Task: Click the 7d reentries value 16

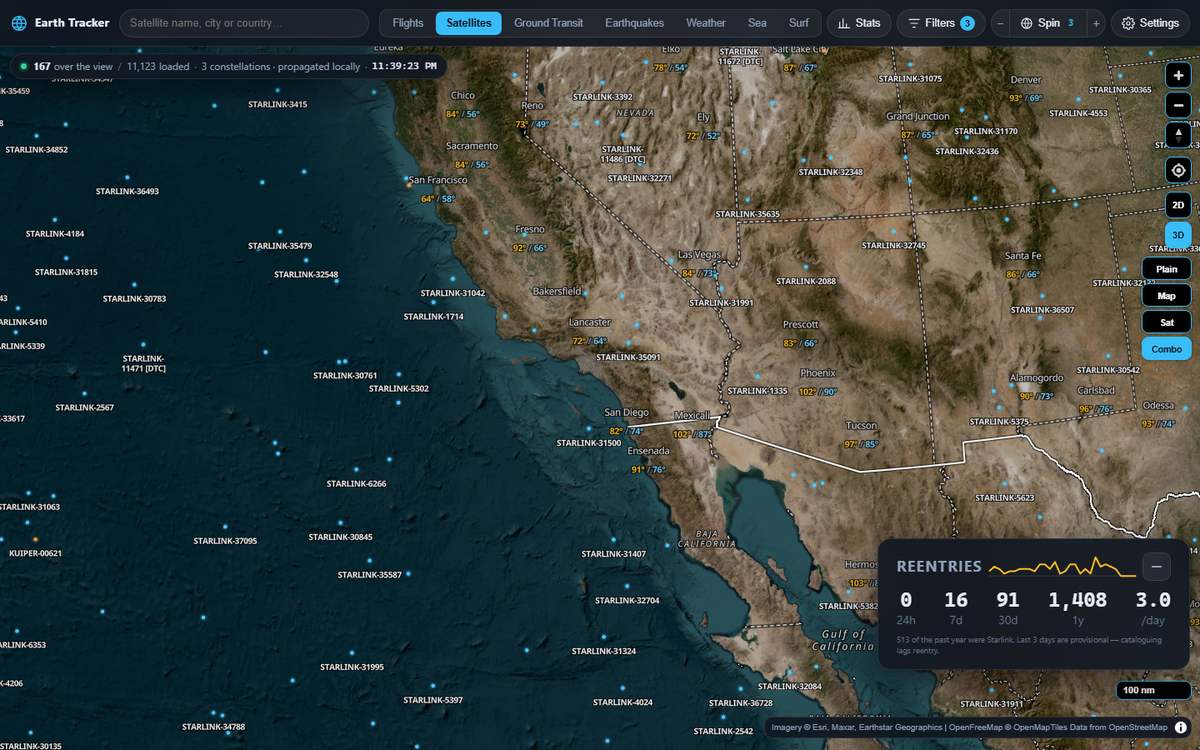Action: (956, 600)
